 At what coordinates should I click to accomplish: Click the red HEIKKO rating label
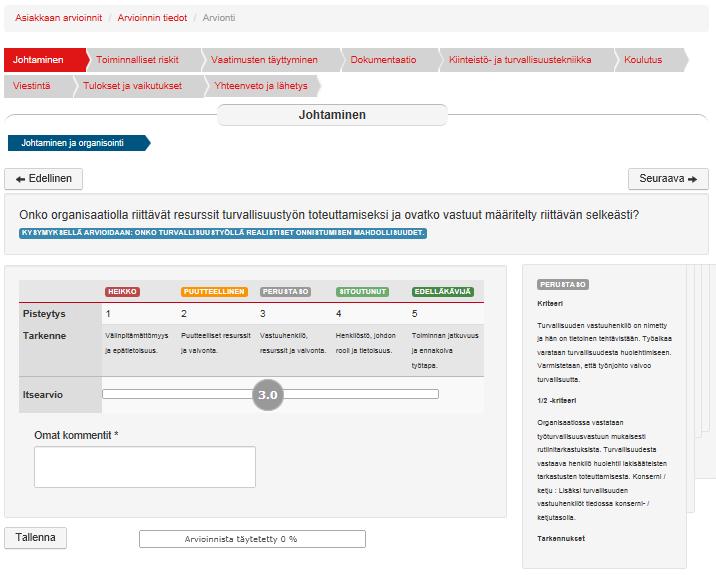122,291
